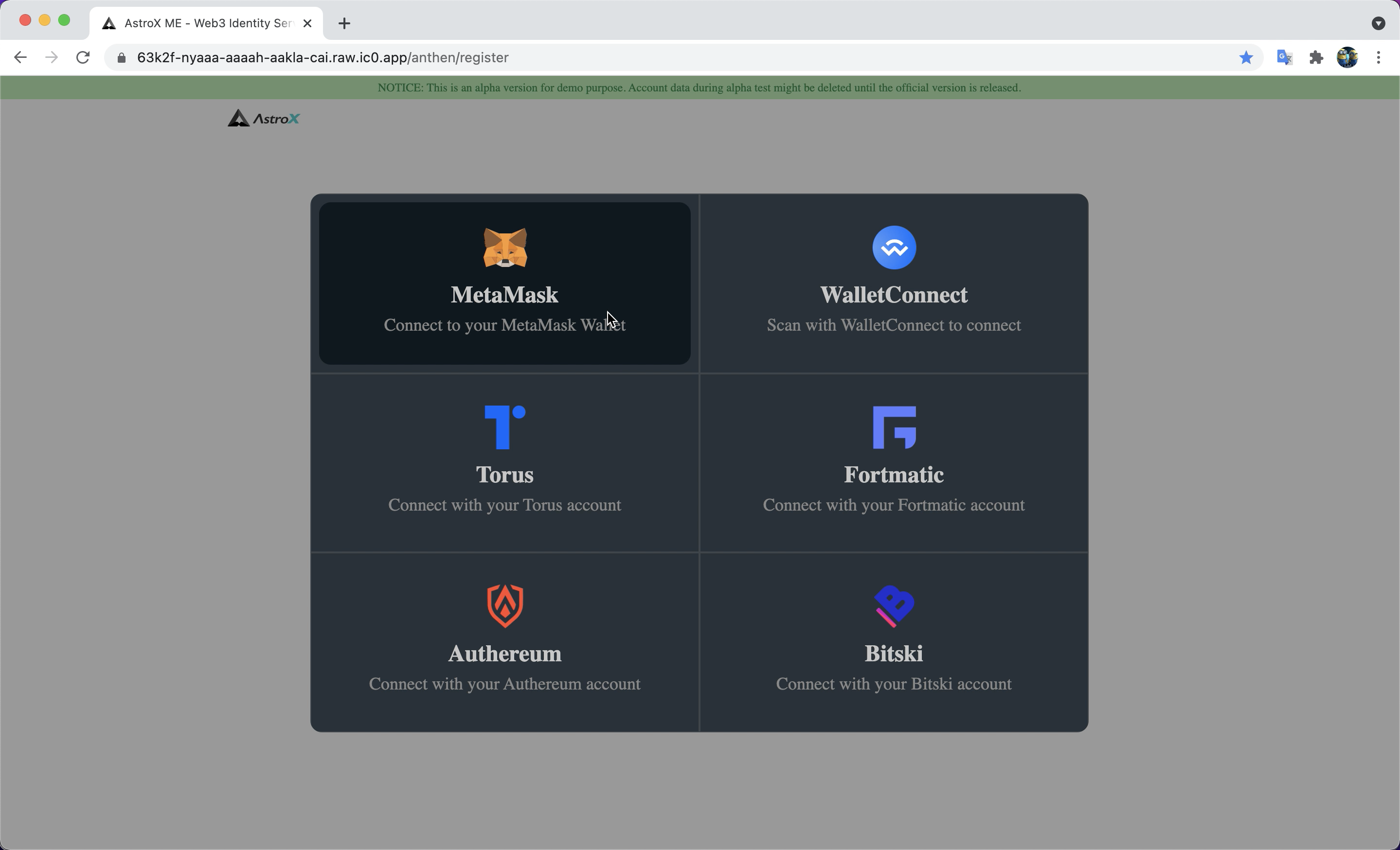Click "Connect with your Bitski account" text
The image size is (1400, 850).
894,684
